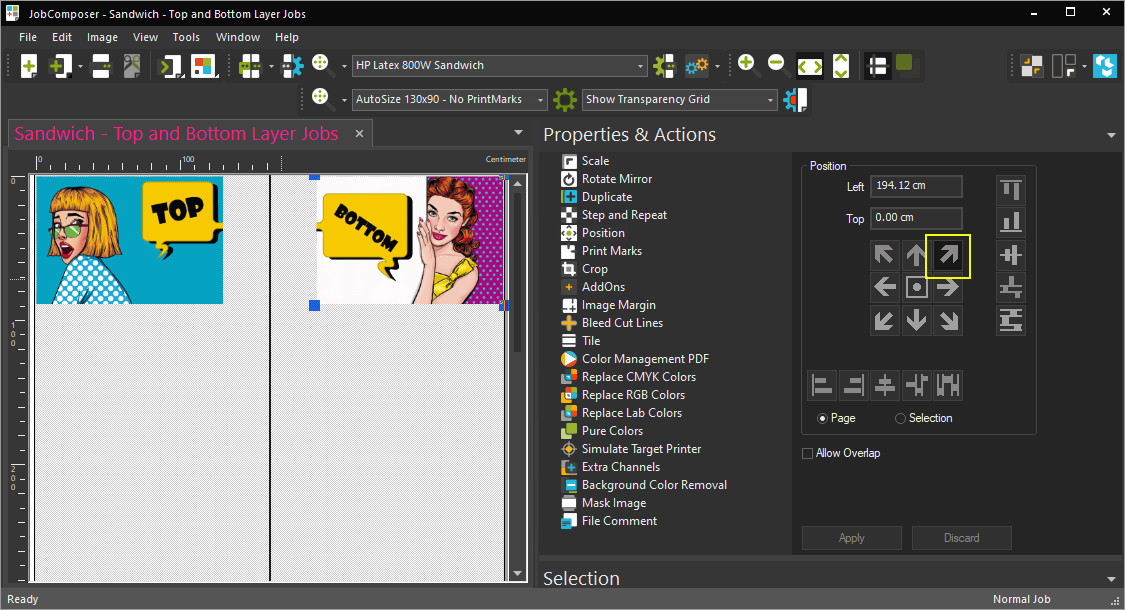Close the Sandwich job tab

[x=359, y=134]
